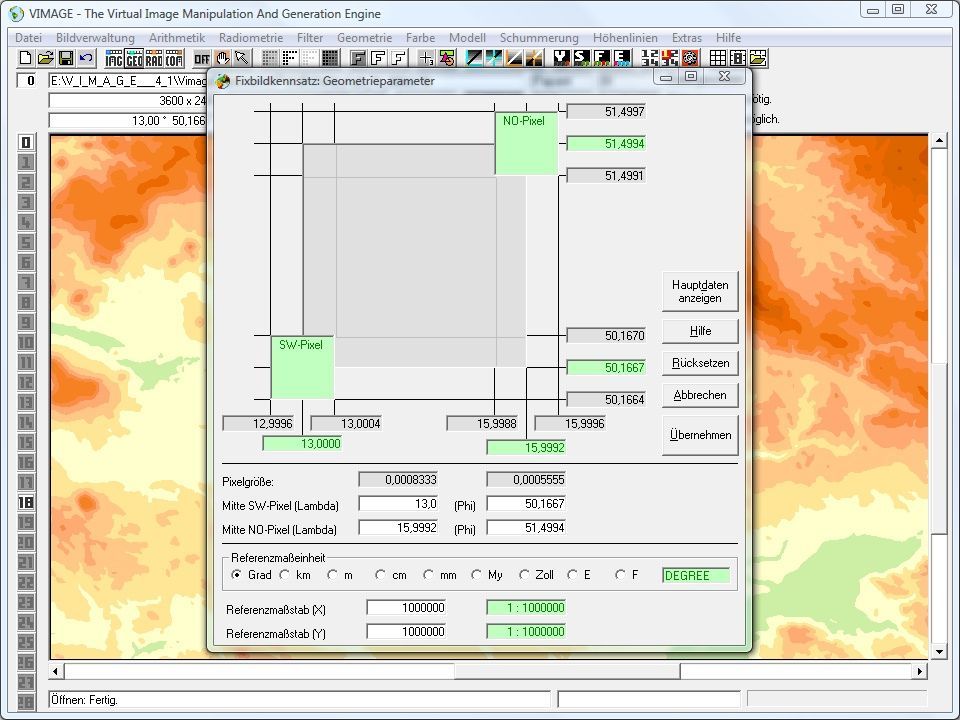This screenshot has width=960, height=720.
Task: Open the Geometrie menu
Action: 364,37
